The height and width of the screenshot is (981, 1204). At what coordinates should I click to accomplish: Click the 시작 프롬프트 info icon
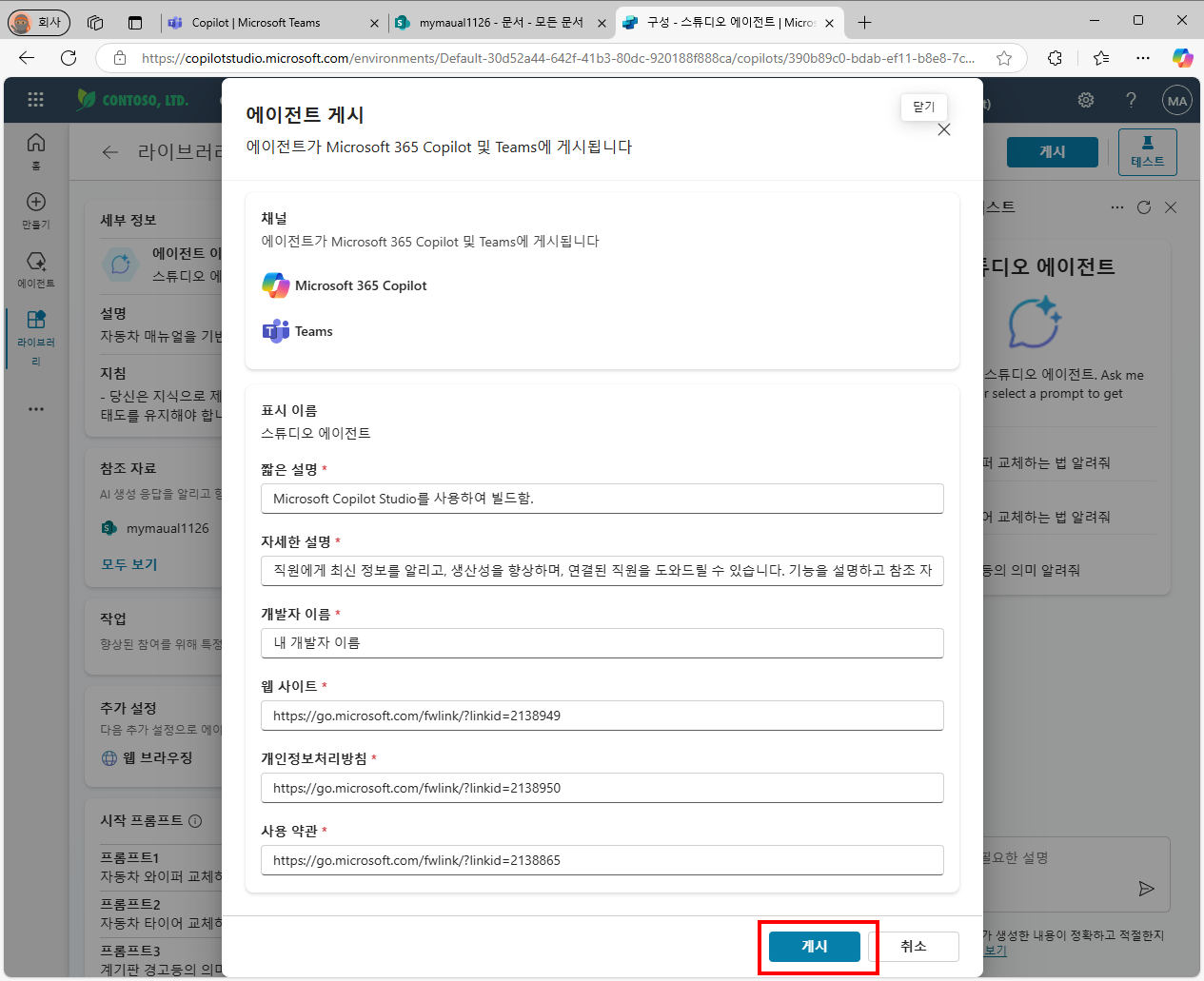coord(195,821)
